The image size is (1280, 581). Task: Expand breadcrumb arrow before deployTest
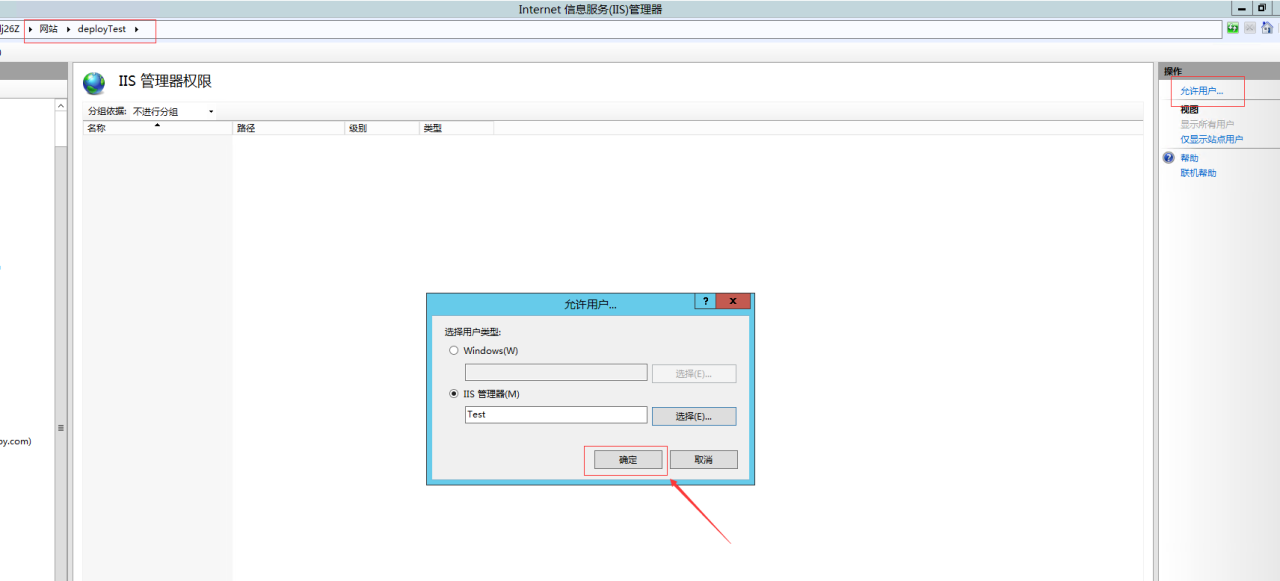coord(69,29)
